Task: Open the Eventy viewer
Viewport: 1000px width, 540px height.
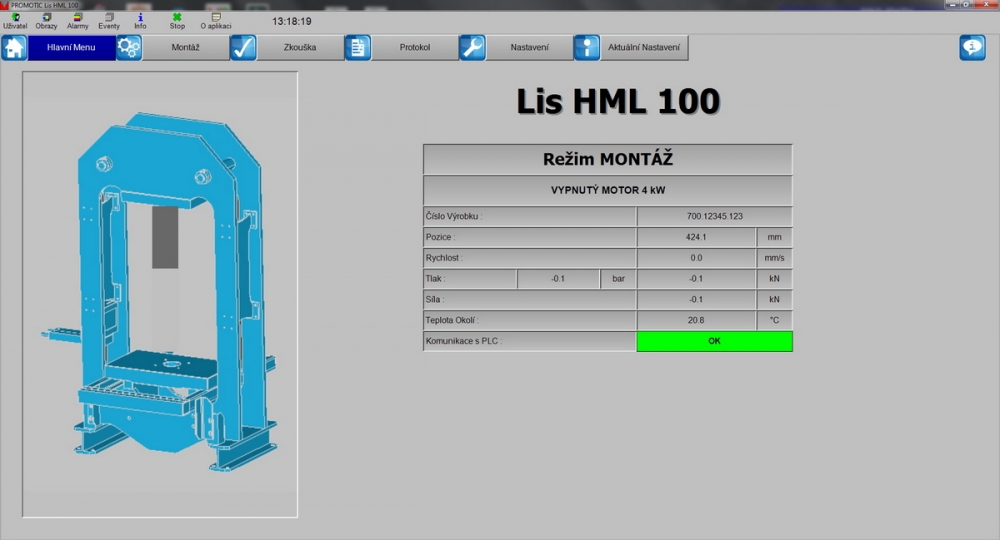Action: 109,21
